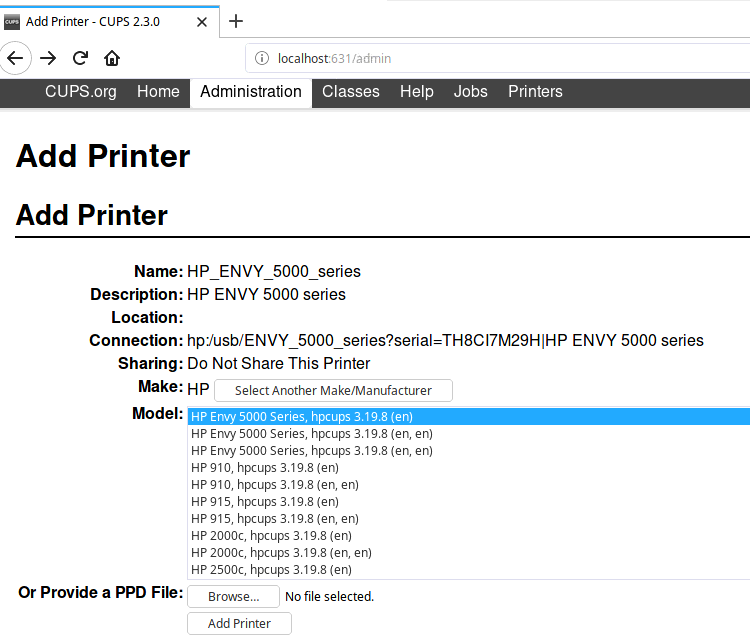Pick HP 2500c hpcups model from list
Screen dimensions: 750x644
tap(271, 570)
